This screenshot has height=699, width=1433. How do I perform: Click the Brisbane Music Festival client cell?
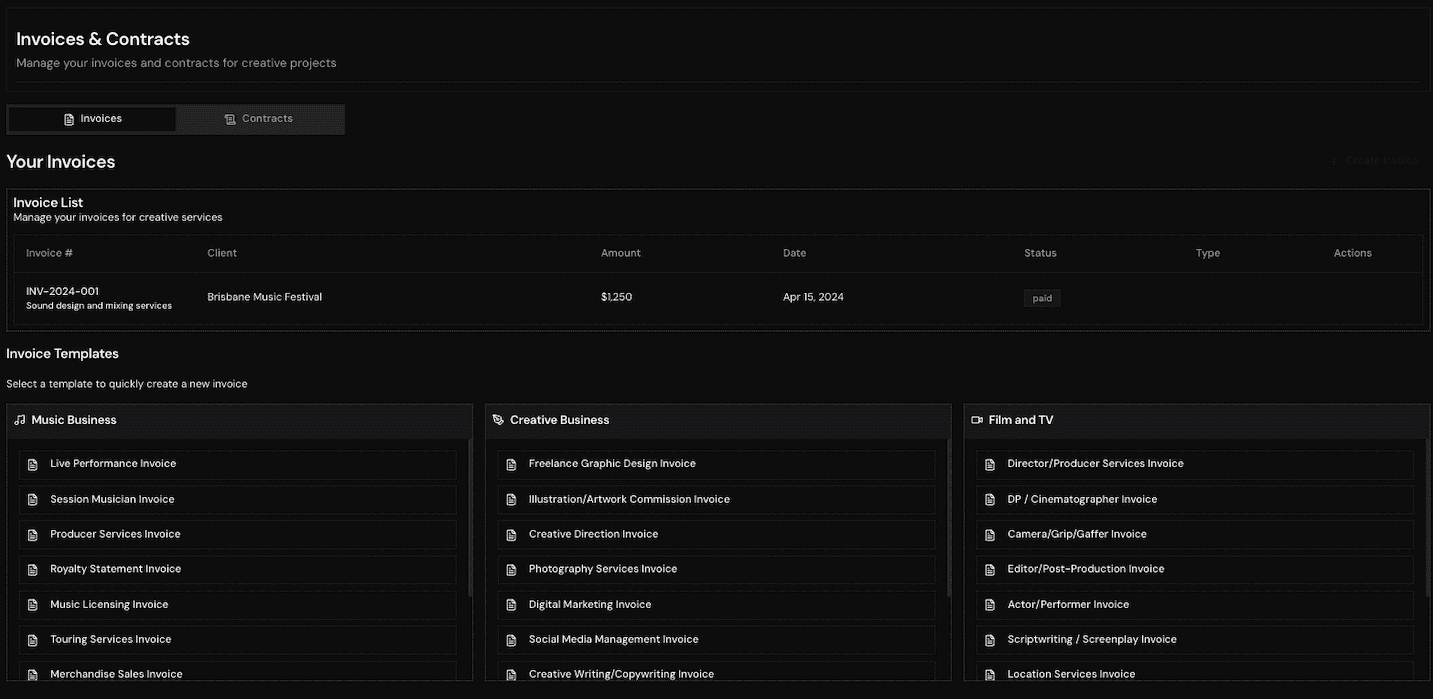click(264, 297)
